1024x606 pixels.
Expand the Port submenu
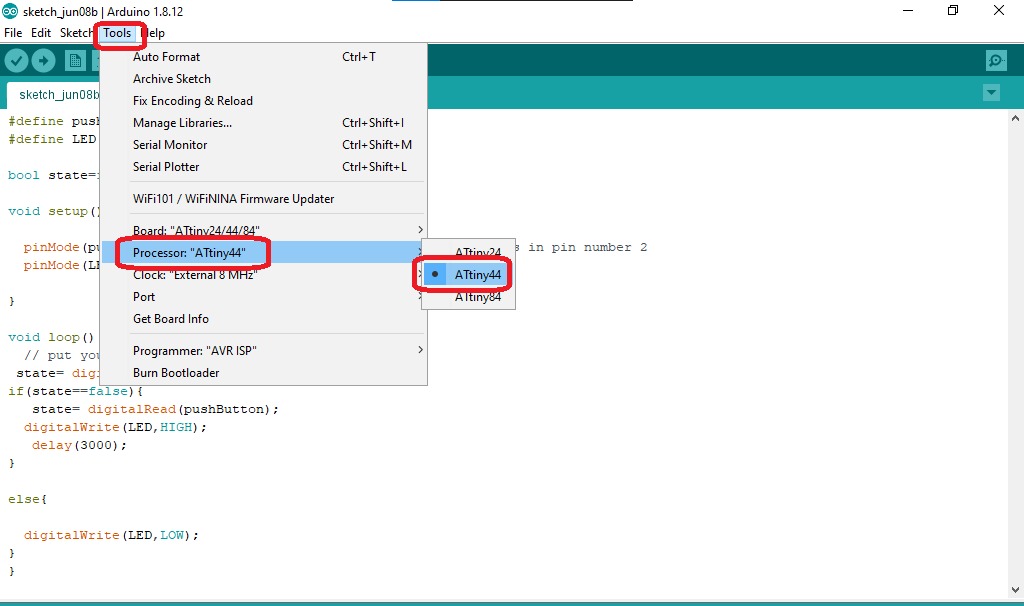point(263,296)
